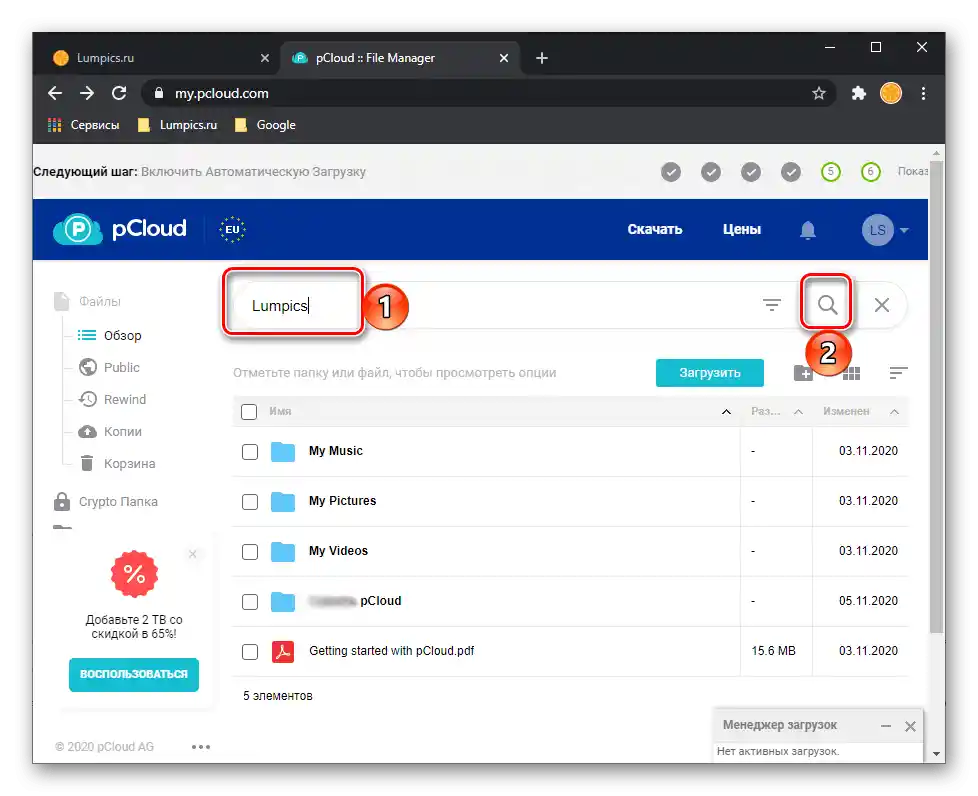Expand the user account dropdown arrow
978x796 pixels.
[x=904, y=230]
